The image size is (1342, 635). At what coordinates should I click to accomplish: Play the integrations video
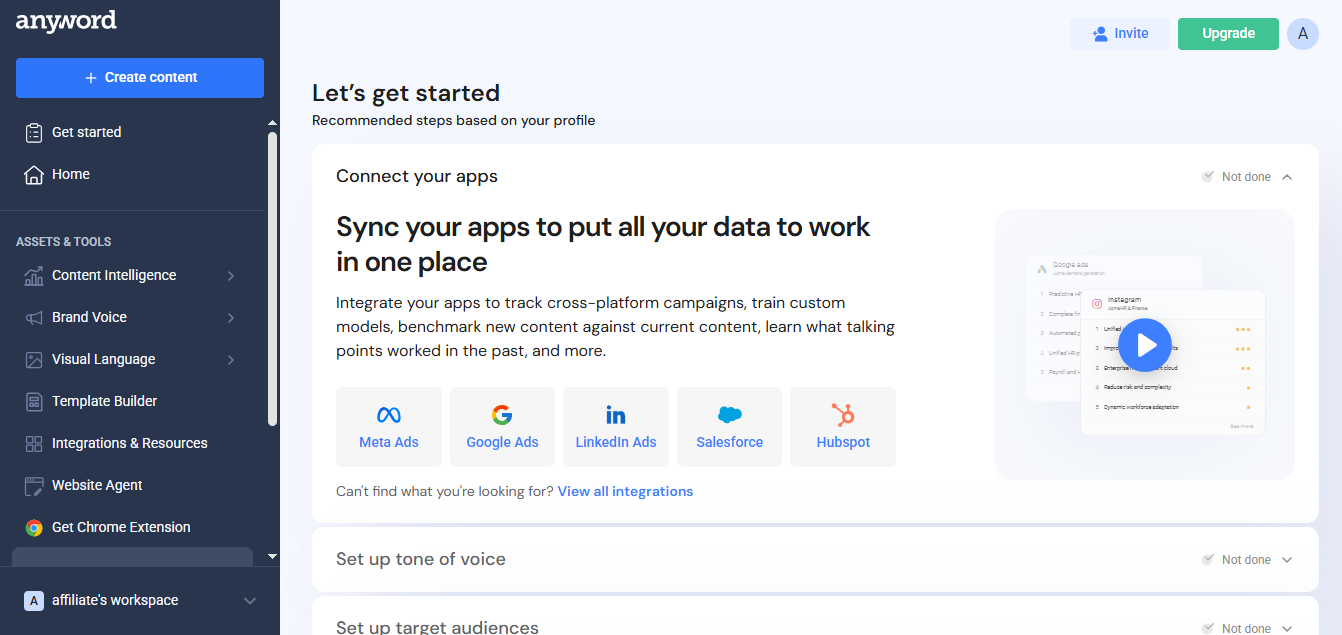(1145, 345)
